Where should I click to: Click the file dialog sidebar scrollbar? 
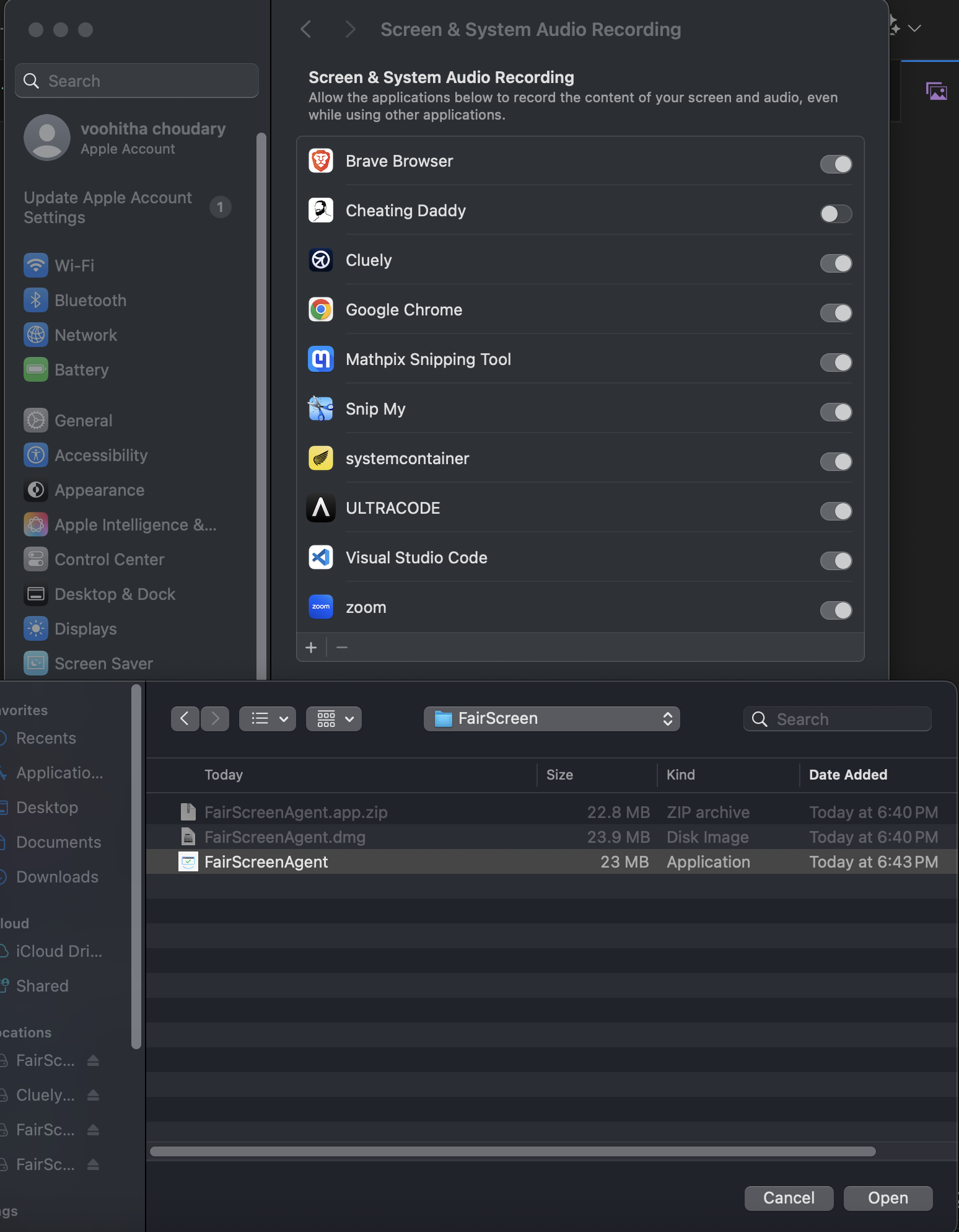[136, 867]
